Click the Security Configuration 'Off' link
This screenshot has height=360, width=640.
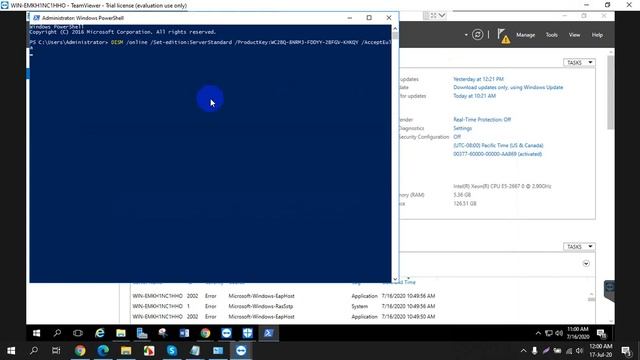point(457,137)
